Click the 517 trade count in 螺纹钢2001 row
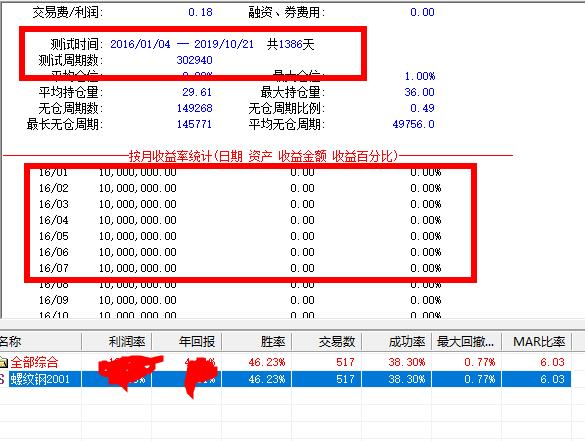Screen dimensions: 585x441 (x=345, y=379)
